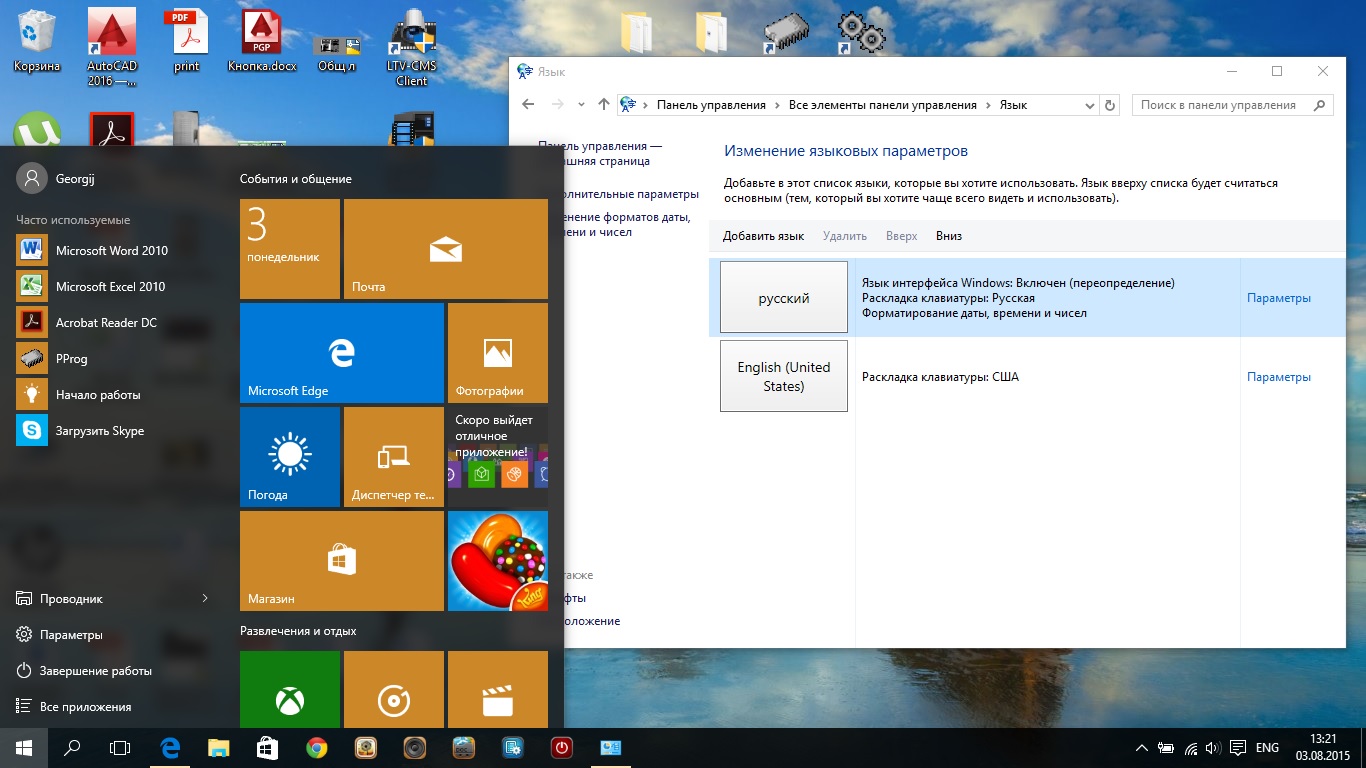The height and width of the screenshot is (768, 1366).
Task: Open the Xbox tile
Action: click(x=290, y=690)
